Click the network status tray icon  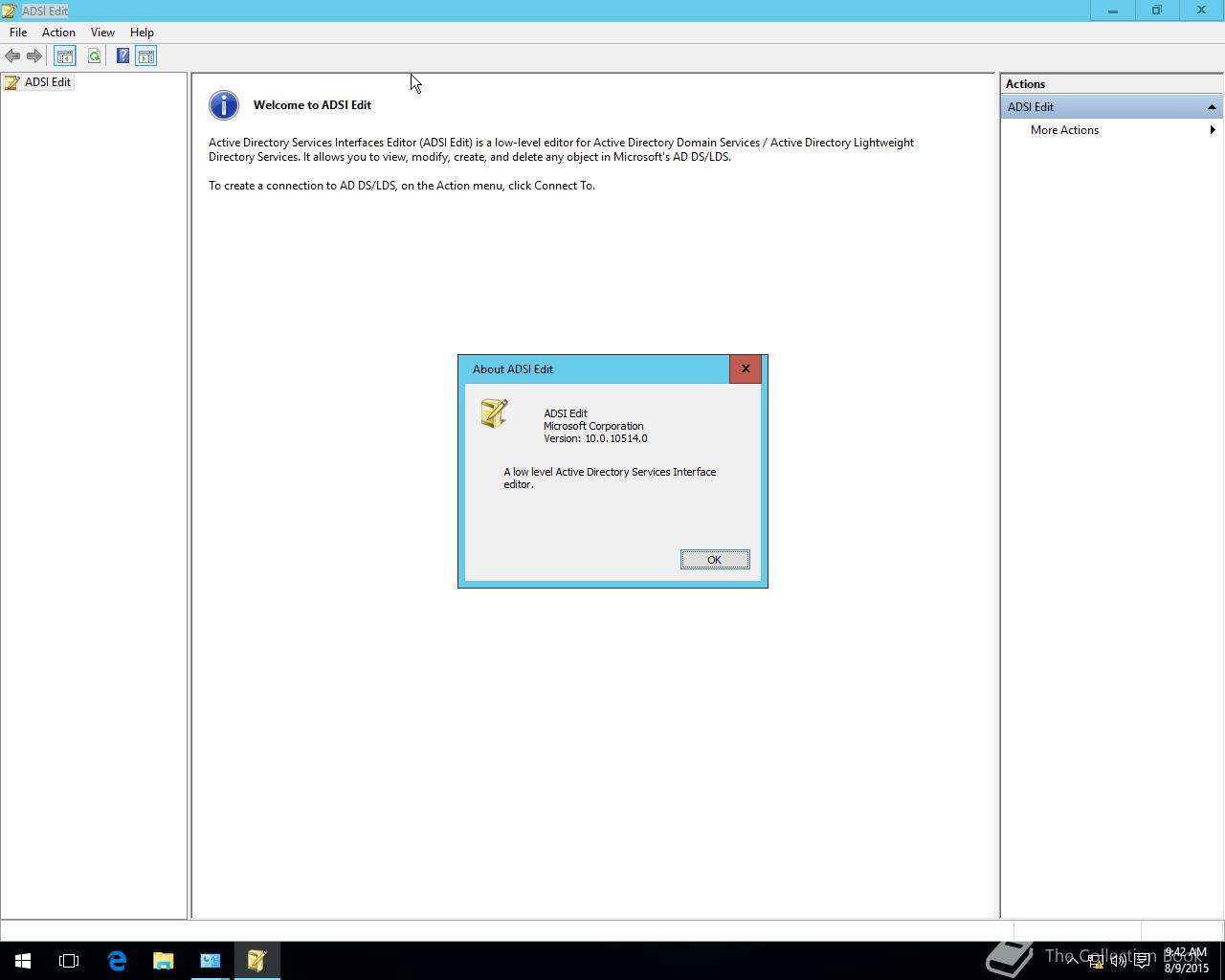point(1096,961)
